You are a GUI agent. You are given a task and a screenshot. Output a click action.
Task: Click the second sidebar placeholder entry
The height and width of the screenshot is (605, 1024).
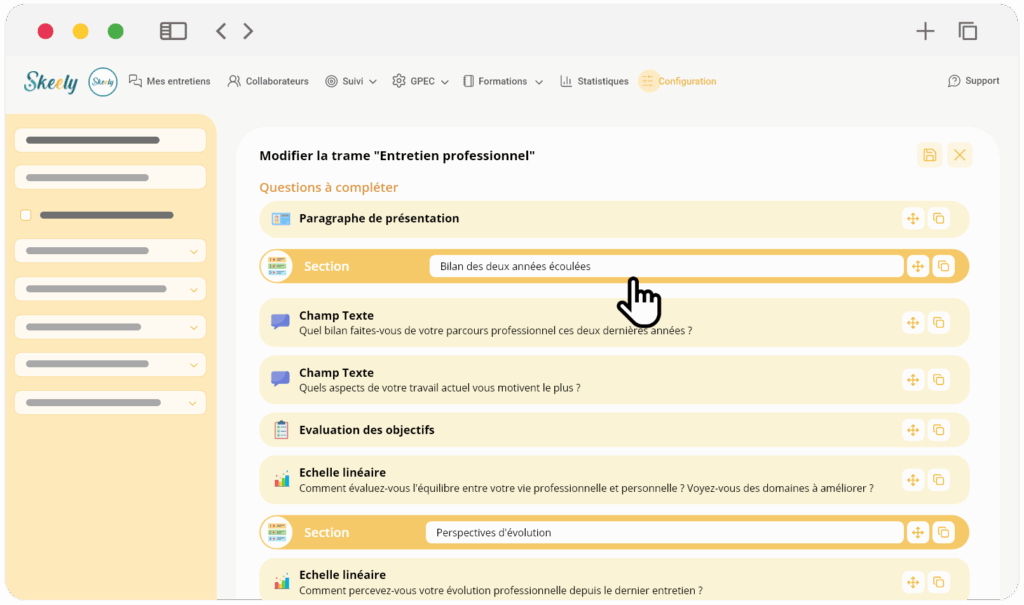pos(110,177)
